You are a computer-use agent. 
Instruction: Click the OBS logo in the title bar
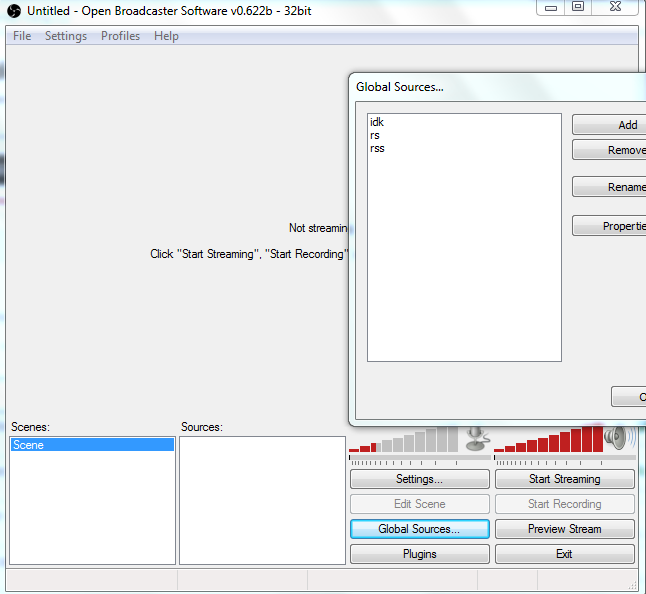click(x=14, y=11)
